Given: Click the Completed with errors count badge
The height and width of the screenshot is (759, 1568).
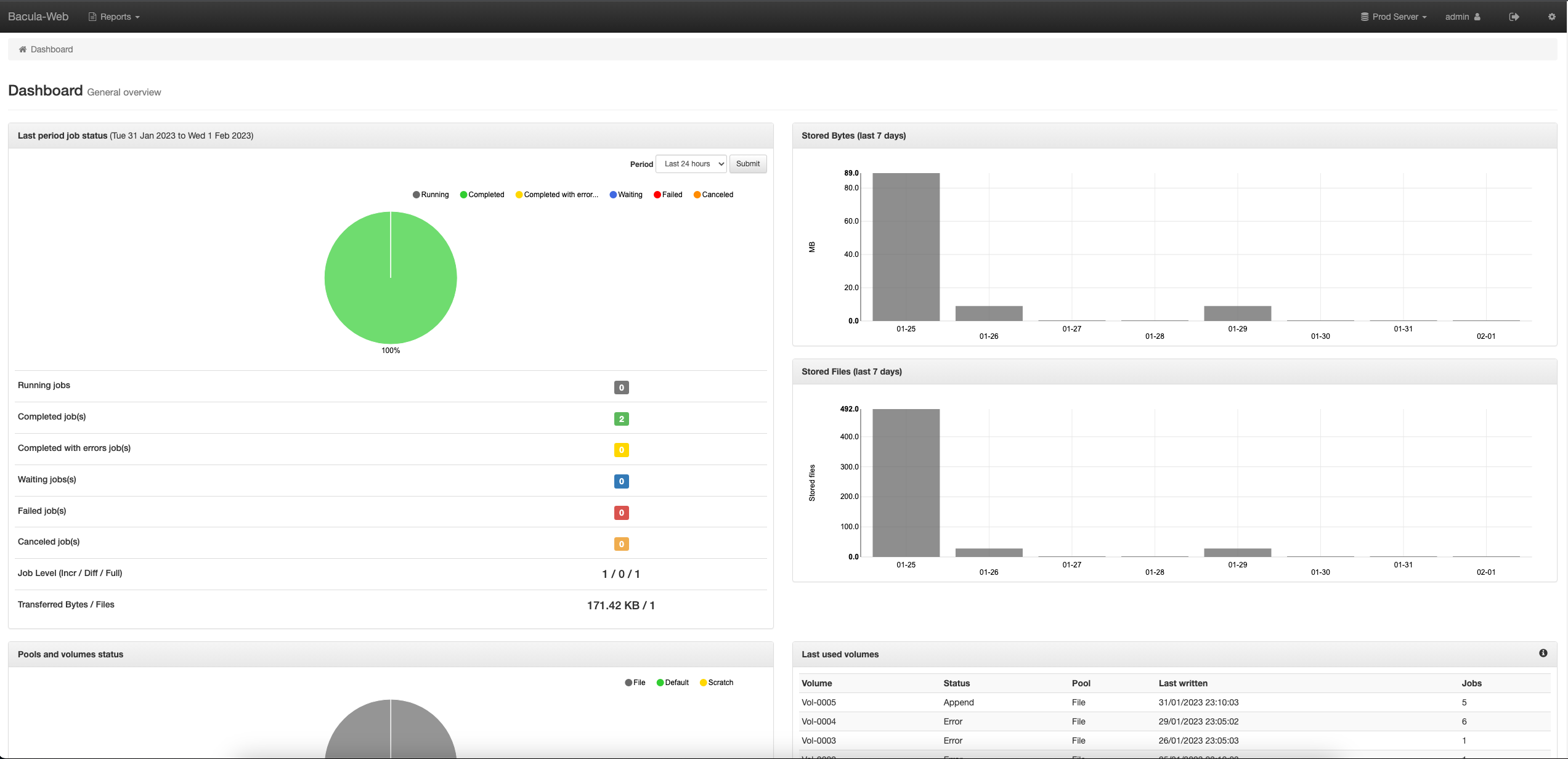Looking at the screenshot, I should tap(622, 450).
